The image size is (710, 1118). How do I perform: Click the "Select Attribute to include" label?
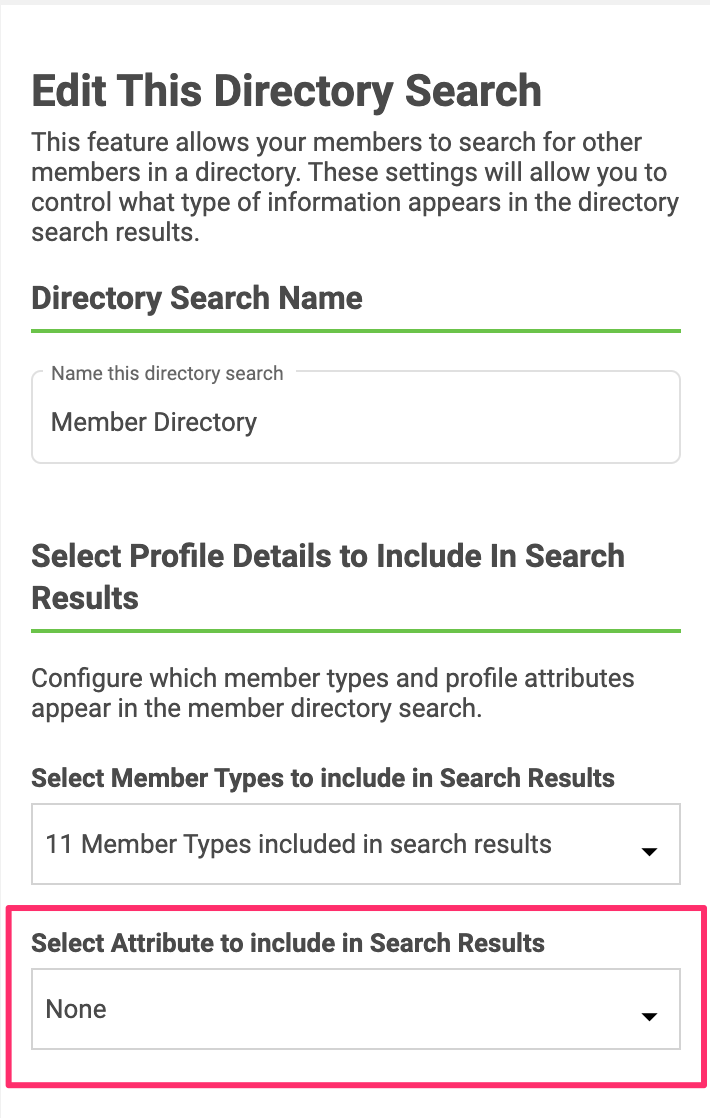point(288,942)
